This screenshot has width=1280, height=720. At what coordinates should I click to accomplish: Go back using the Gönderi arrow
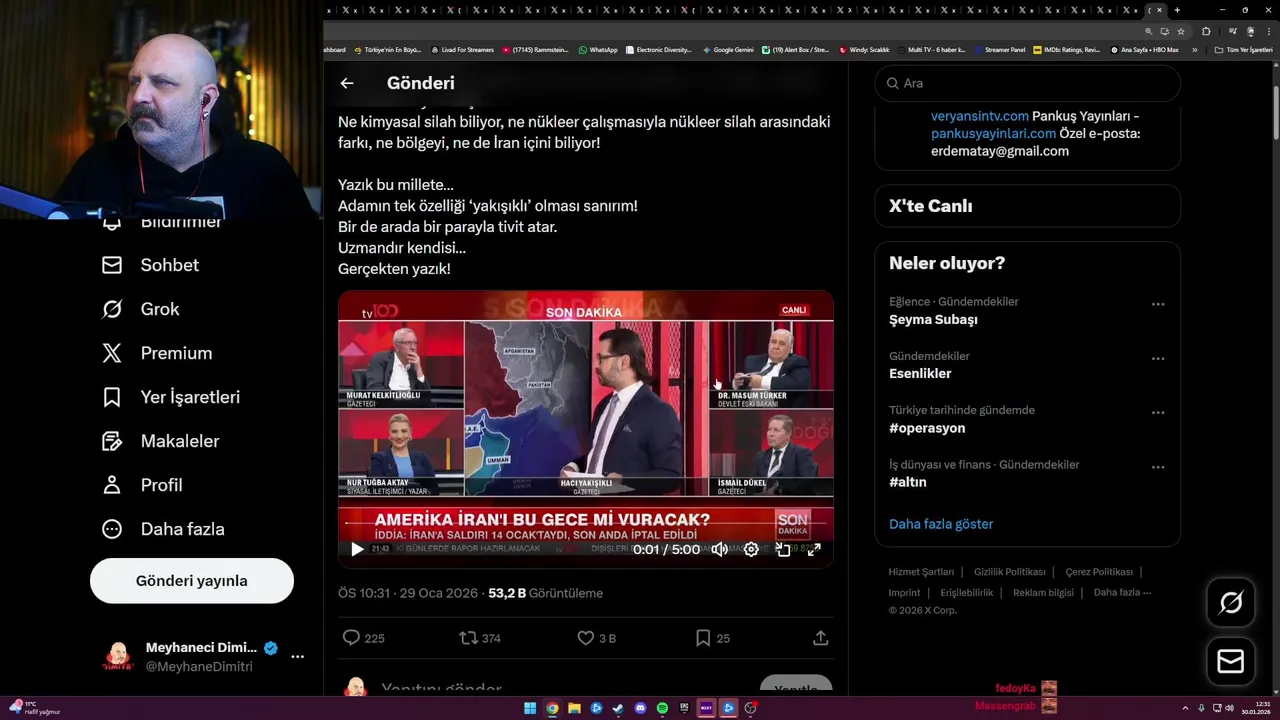click(347, 83)
